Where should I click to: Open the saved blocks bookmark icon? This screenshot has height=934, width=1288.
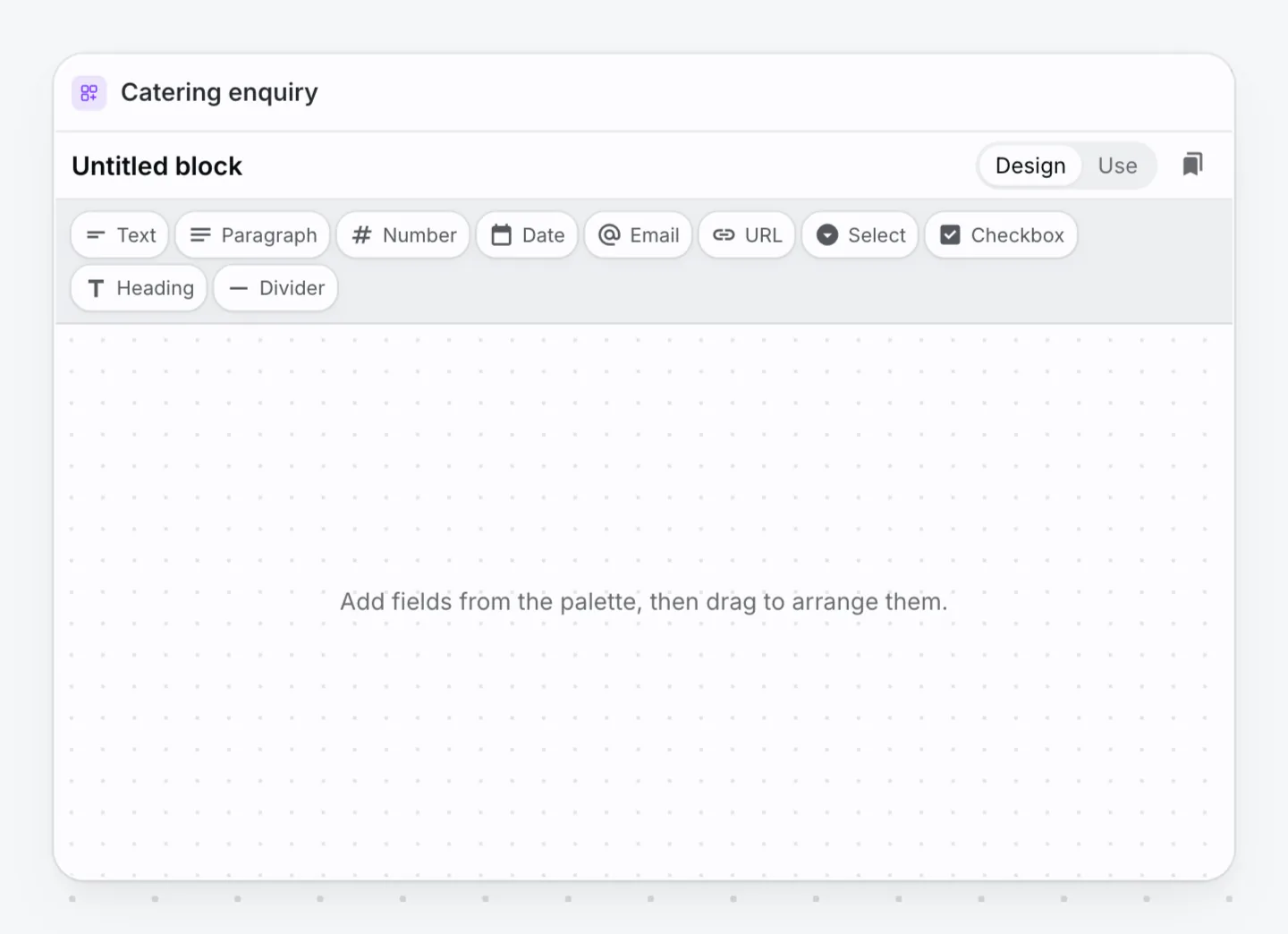[1192, 165]
